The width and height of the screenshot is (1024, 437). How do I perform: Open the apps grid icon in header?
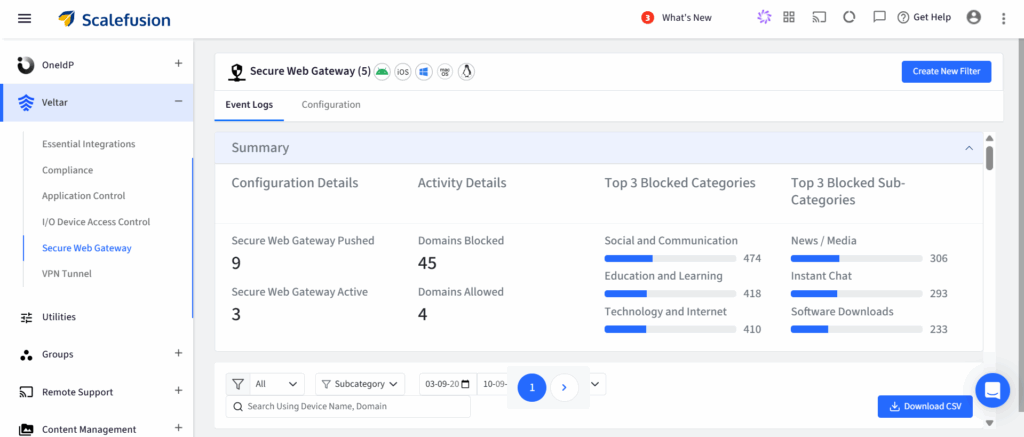[789, 17]
